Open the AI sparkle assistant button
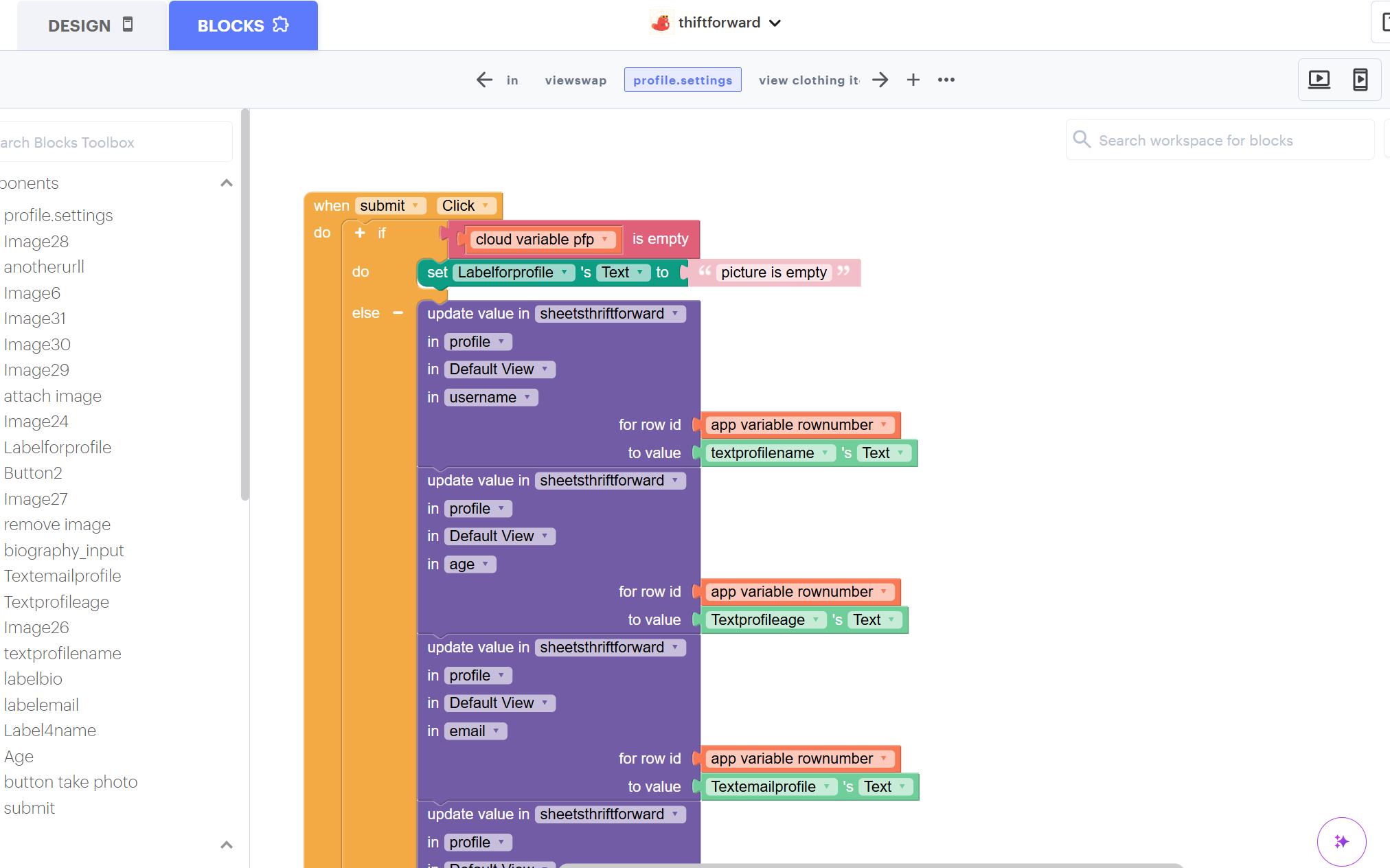 pyautogui.click(x=1341, y=841)
